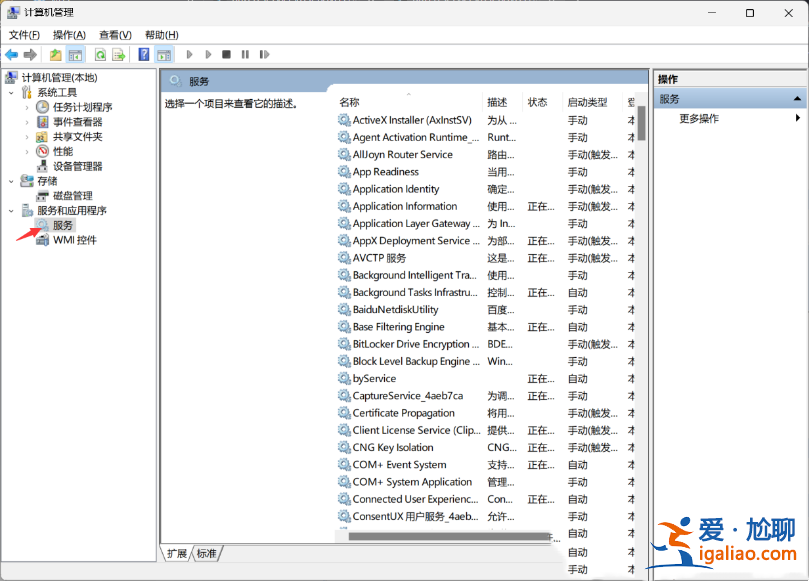Click the back navigation arrow in toolbar

[12, 54]
